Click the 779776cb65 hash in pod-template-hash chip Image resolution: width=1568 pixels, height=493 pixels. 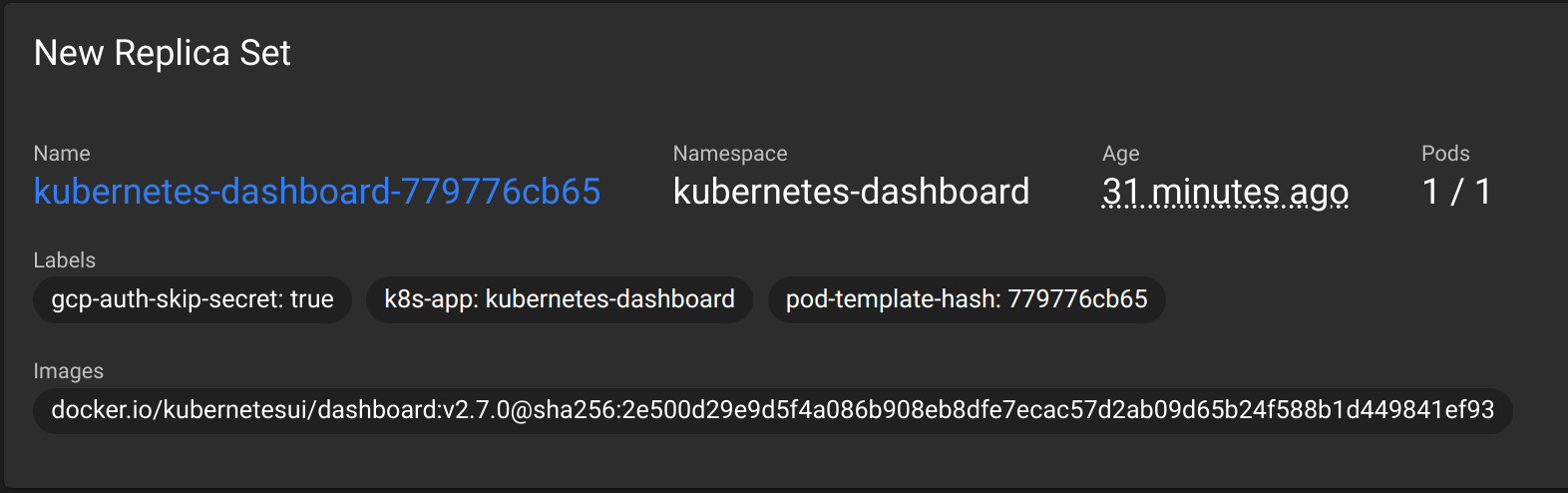coord(1077,299)
